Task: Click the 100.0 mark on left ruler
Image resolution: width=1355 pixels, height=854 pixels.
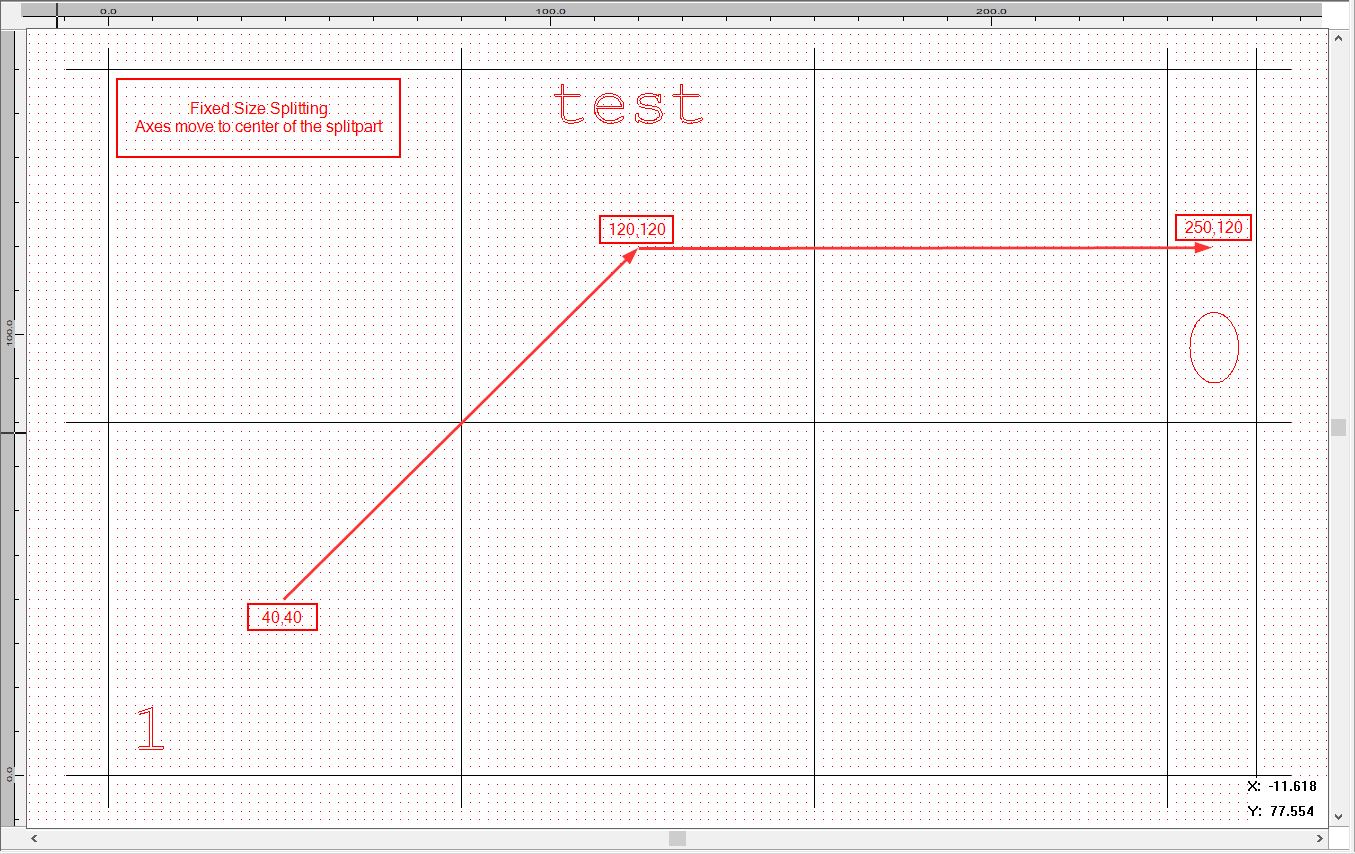Action: 10,333
